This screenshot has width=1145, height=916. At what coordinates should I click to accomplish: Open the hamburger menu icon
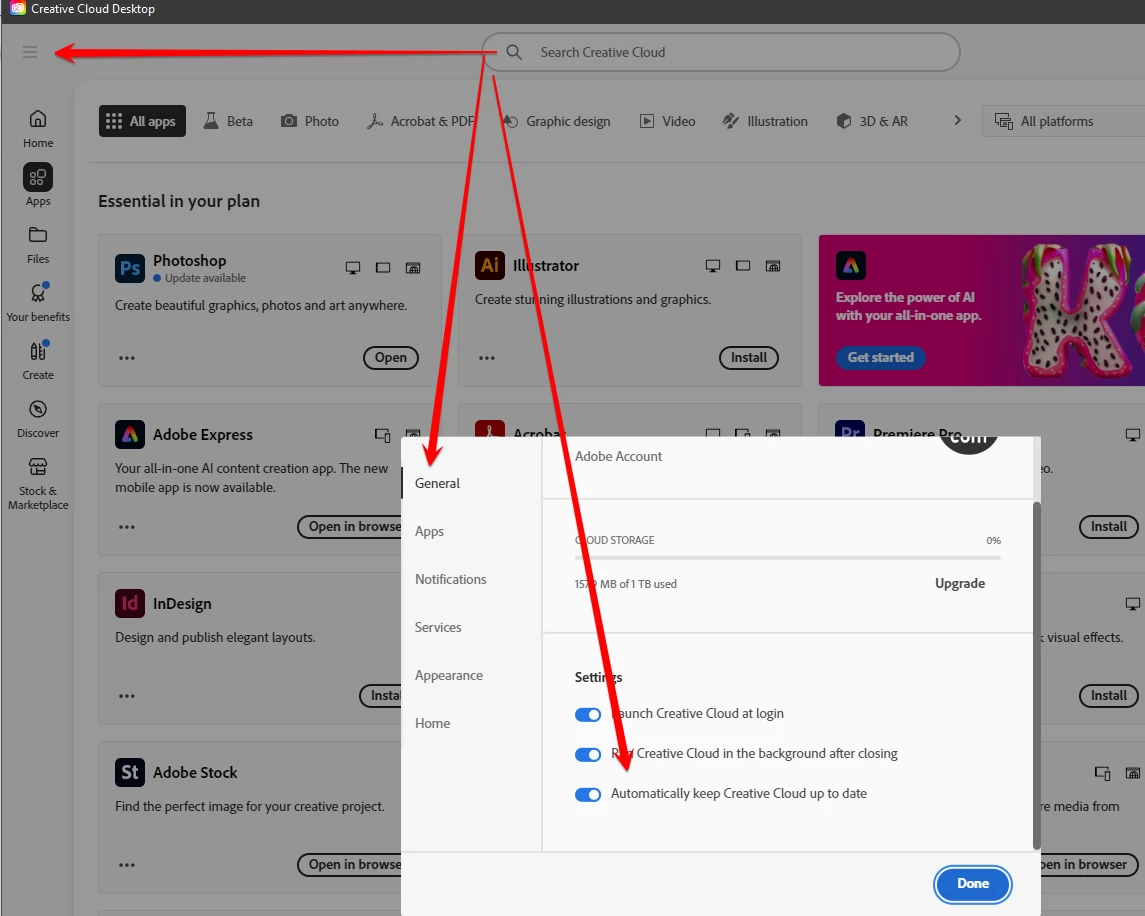coord(30,52)
